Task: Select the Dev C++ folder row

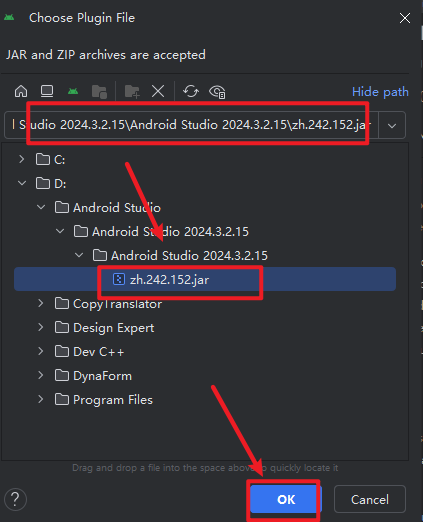Action: coord(205,351)
